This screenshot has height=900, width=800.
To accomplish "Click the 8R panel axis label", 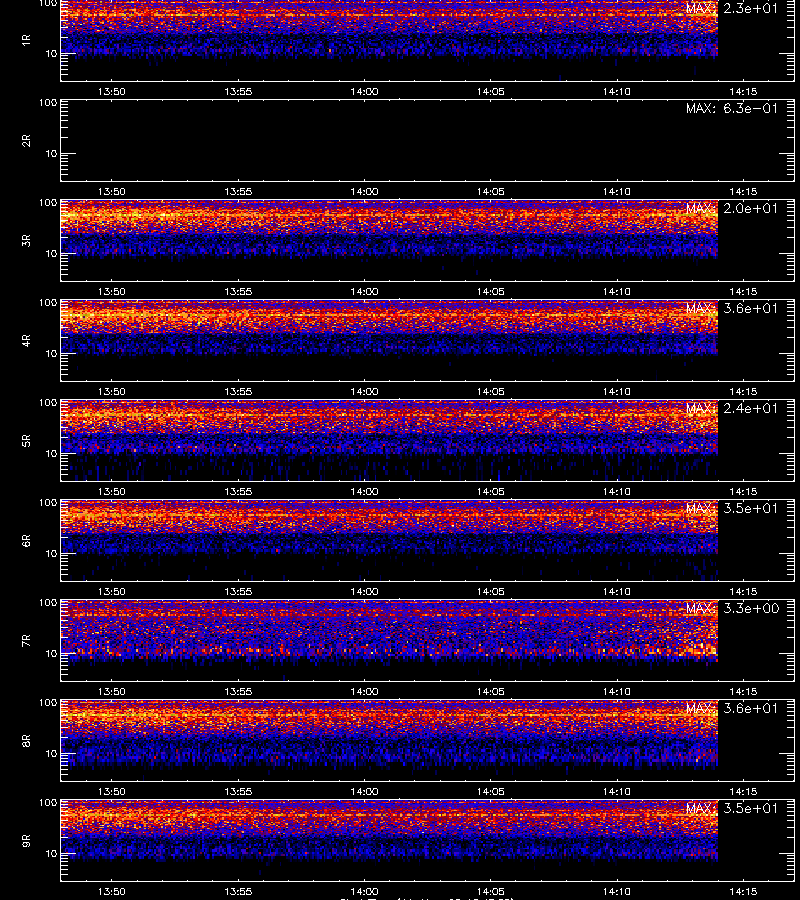I will (26, 740).
